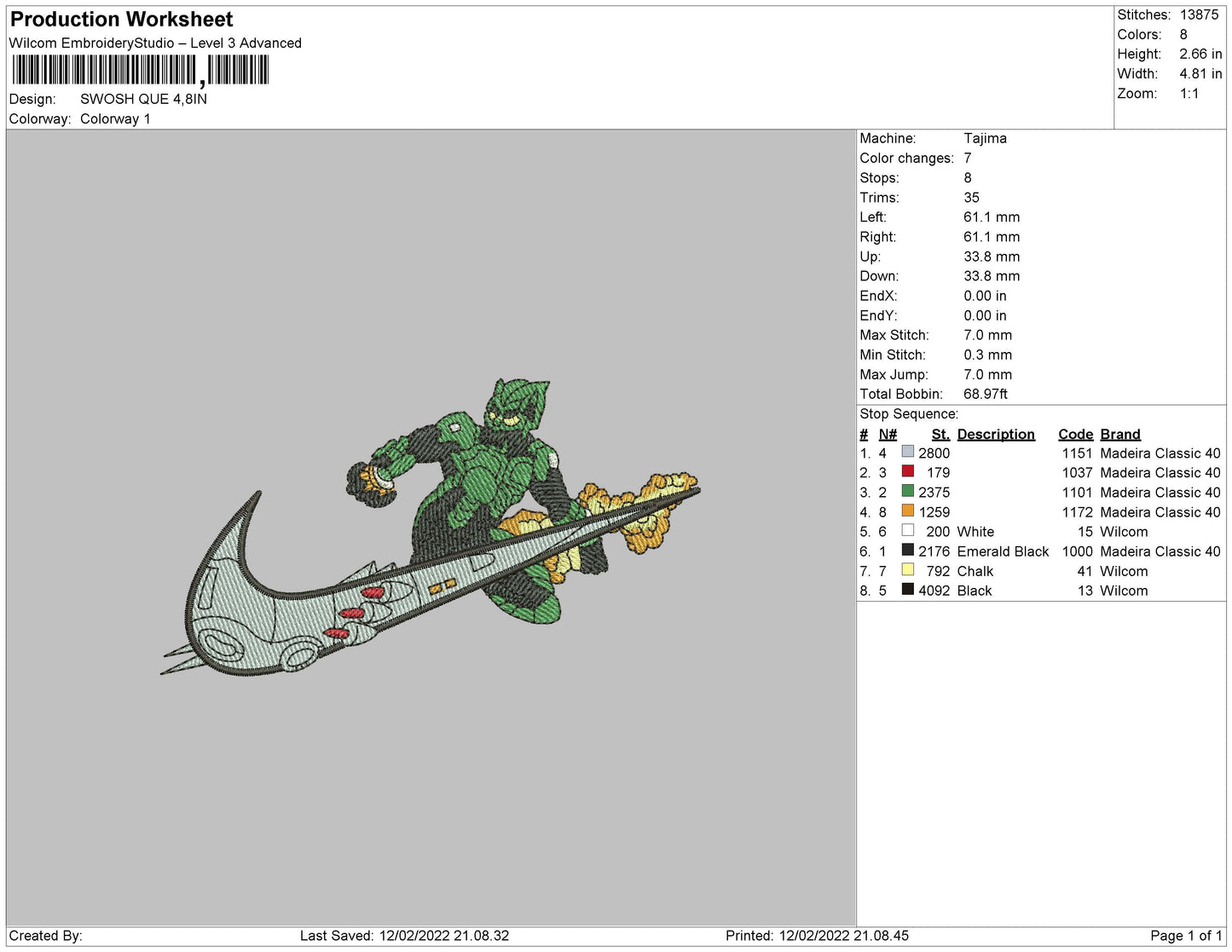Click the Production Worksheet title
Viewport: 1232px width, 952px height.
[x=121, y=20]
